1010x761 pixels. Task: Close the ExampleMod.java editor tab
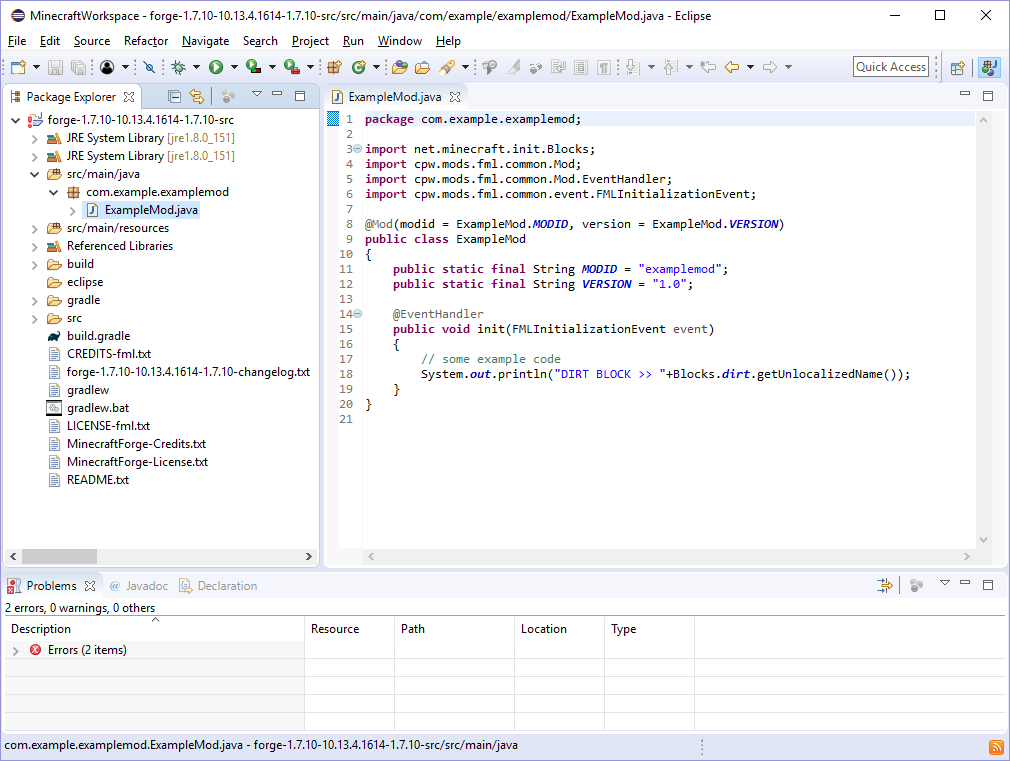click(455, 97)
